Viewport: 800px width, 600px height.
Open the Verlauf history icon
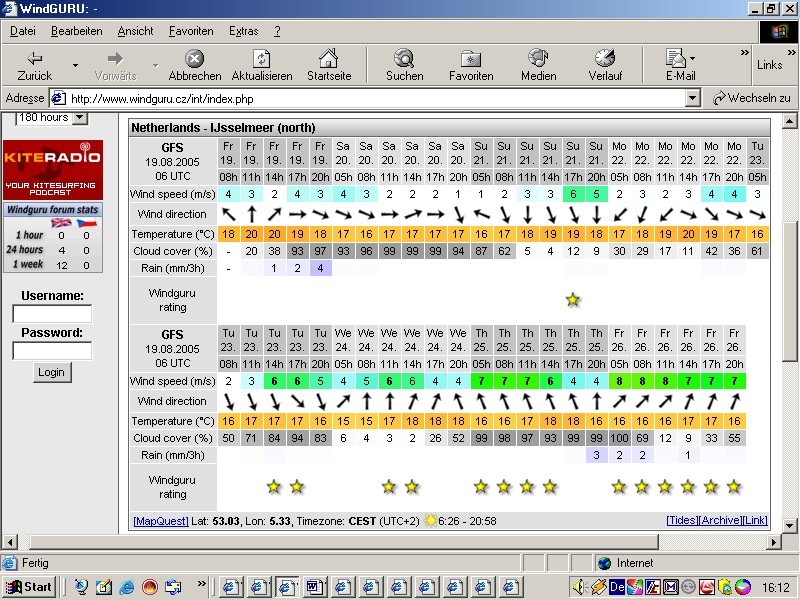[604, 59]
